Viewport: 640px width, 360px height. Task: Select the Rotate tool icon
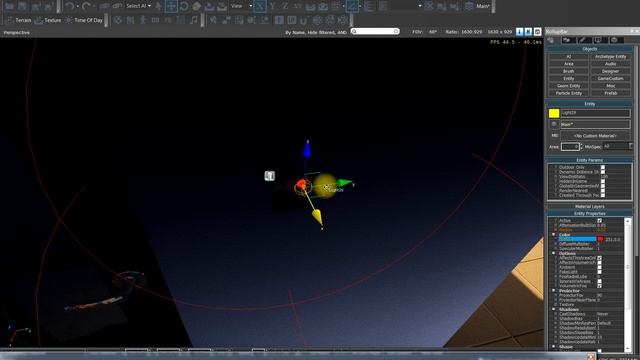point(184,6)
